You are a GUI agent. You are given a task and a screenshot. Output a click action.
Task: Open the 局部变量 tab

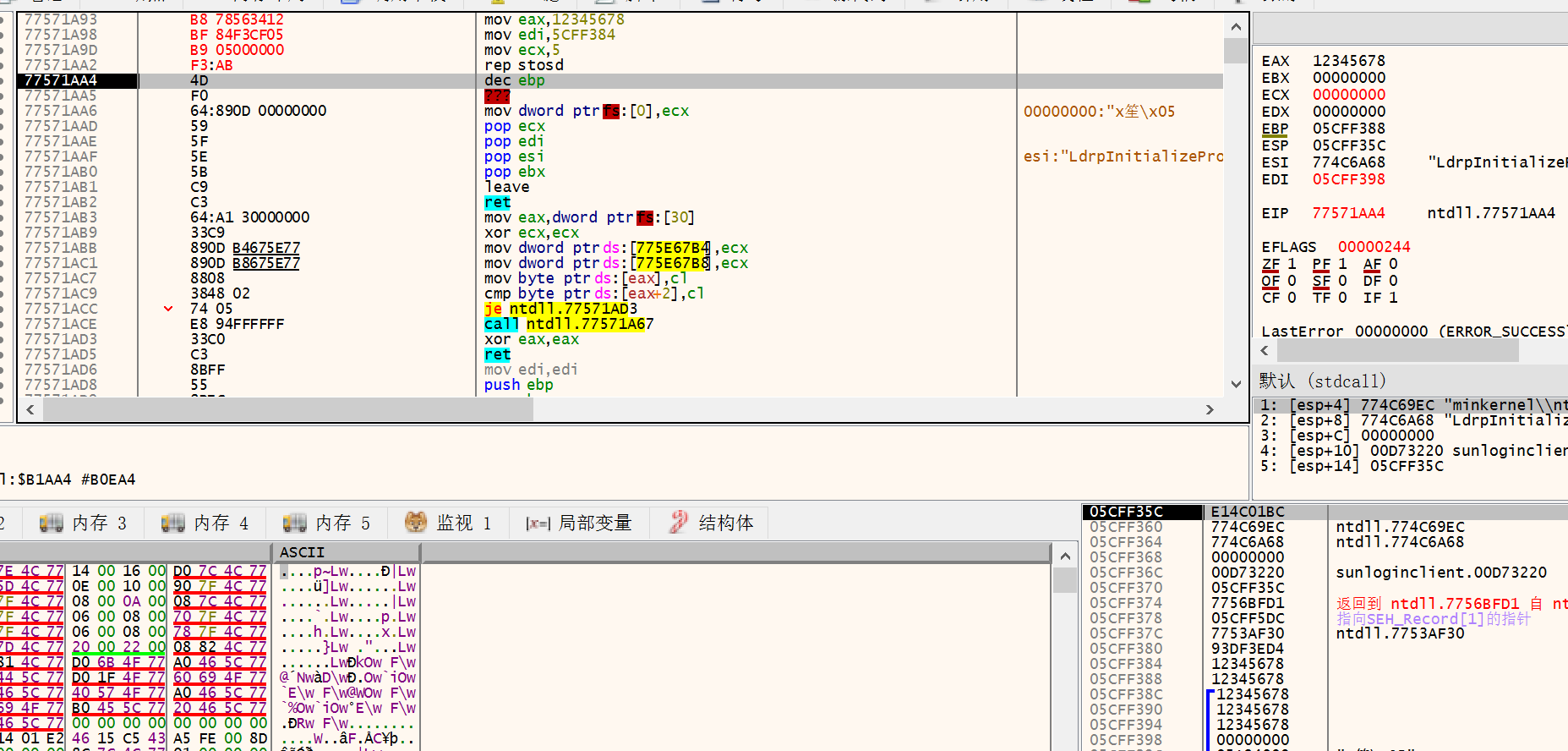[x=579, y=523]
